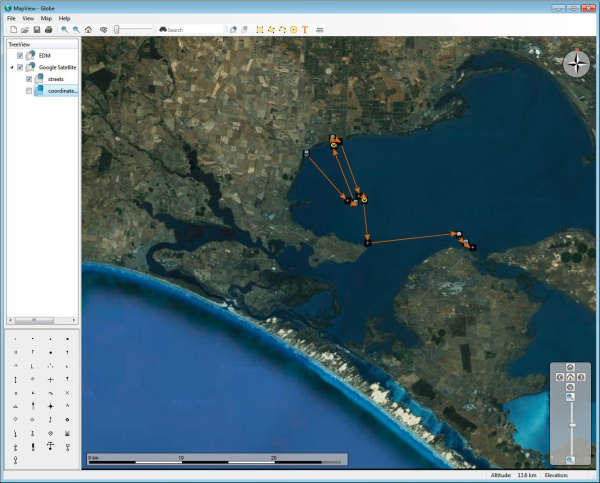Open the Map menu
Viewport: 600px width, 483px height.
click(46, 18)
